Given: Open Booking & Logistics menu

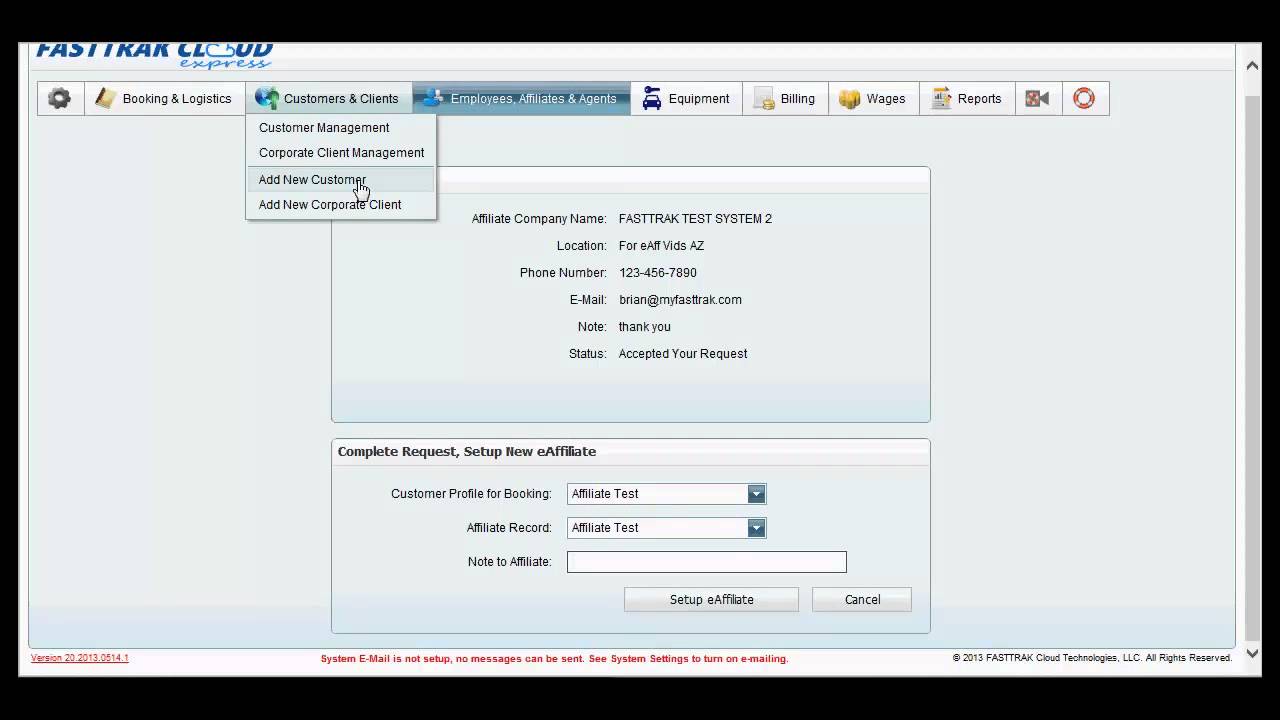Looking at the screenshot, I should point(165,98).
